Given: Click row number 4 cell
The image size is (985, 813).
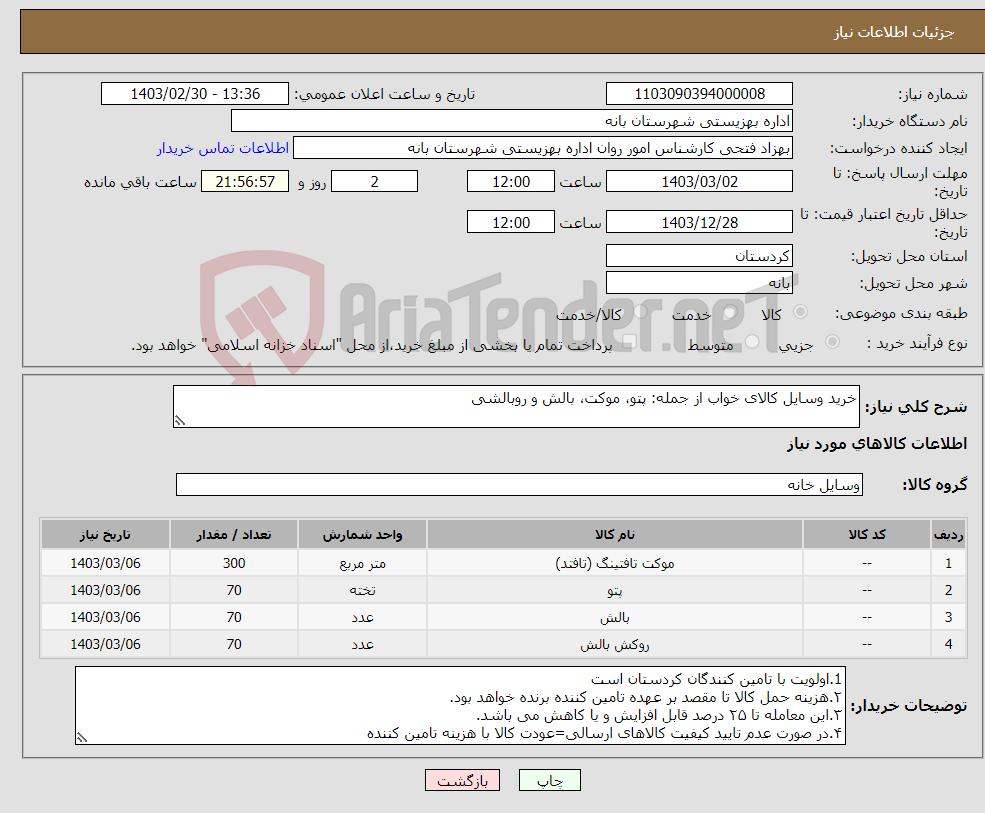Looking at the screenshot, I should 949,645.
